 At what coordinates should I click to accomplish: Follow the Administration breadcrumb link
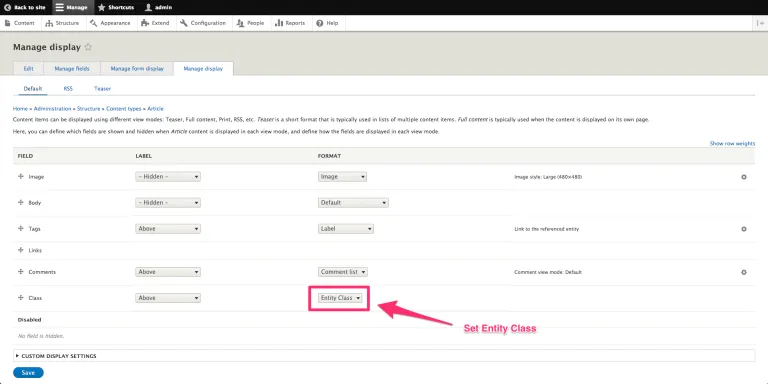(52, 109)
